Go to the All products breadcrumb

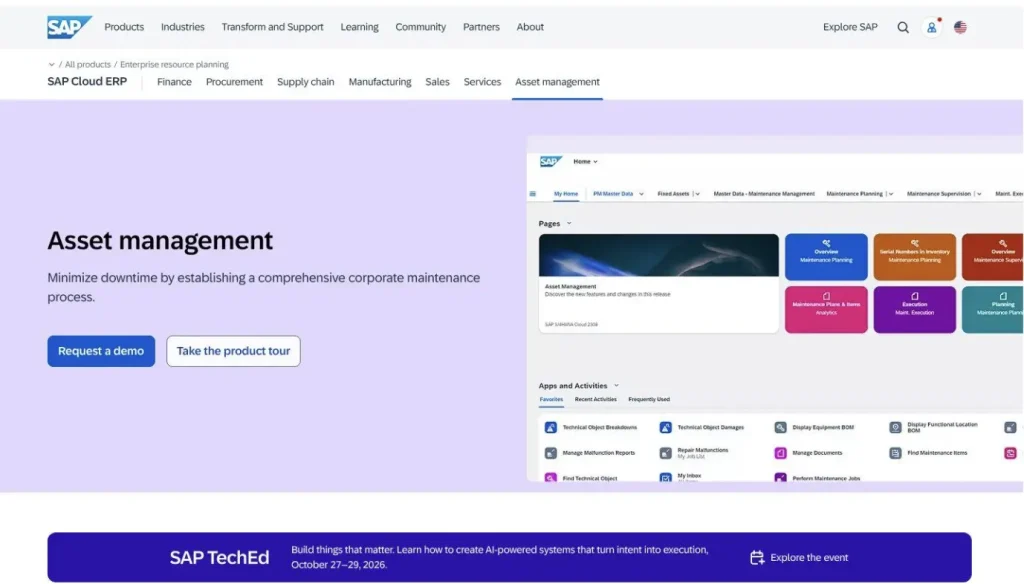point(88,65)
